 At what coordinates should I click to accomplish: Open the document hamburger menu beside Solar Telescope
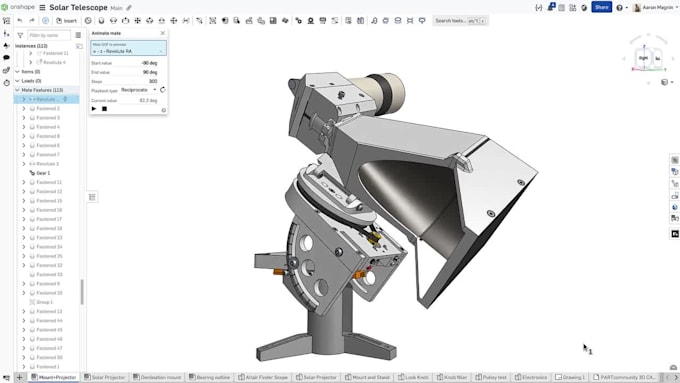(42, 8)
